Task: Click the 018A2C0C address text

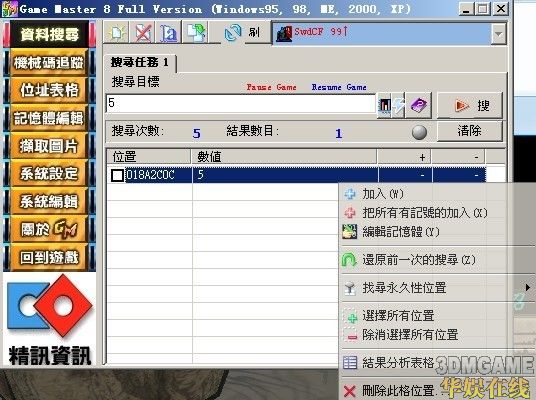Action: 150,175
